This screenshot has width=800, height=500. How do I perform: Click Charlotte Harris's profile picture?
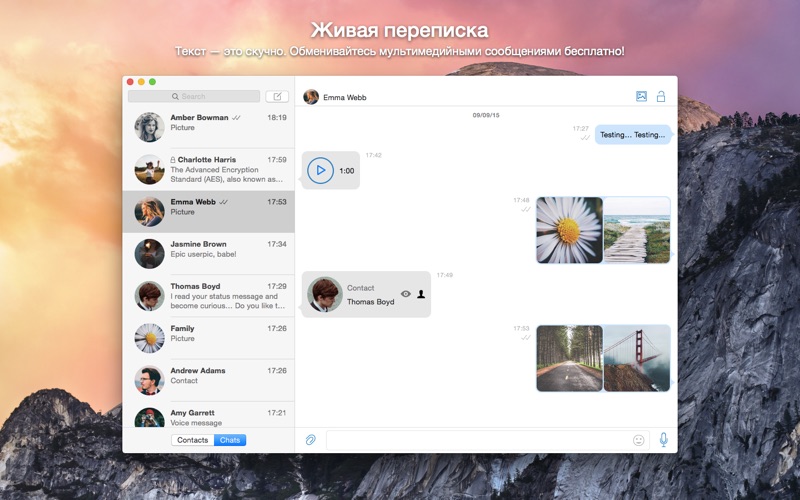click(149, 169)
